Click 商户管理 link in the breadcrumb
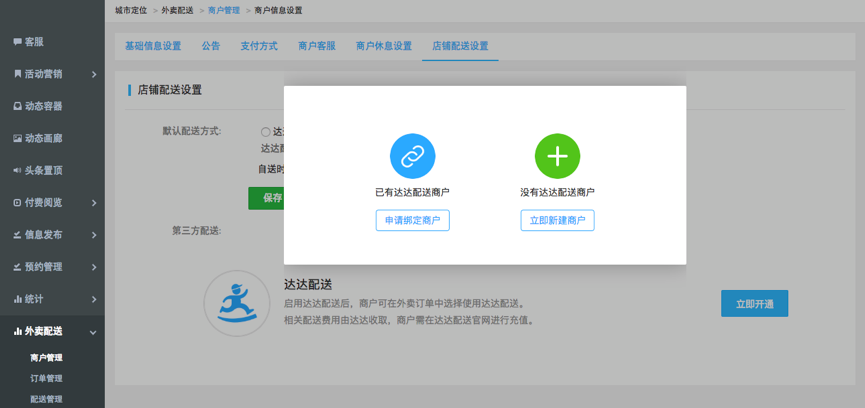Image resolution: width=865 pixels, height=408 pixels. click(x=224, y=10)
